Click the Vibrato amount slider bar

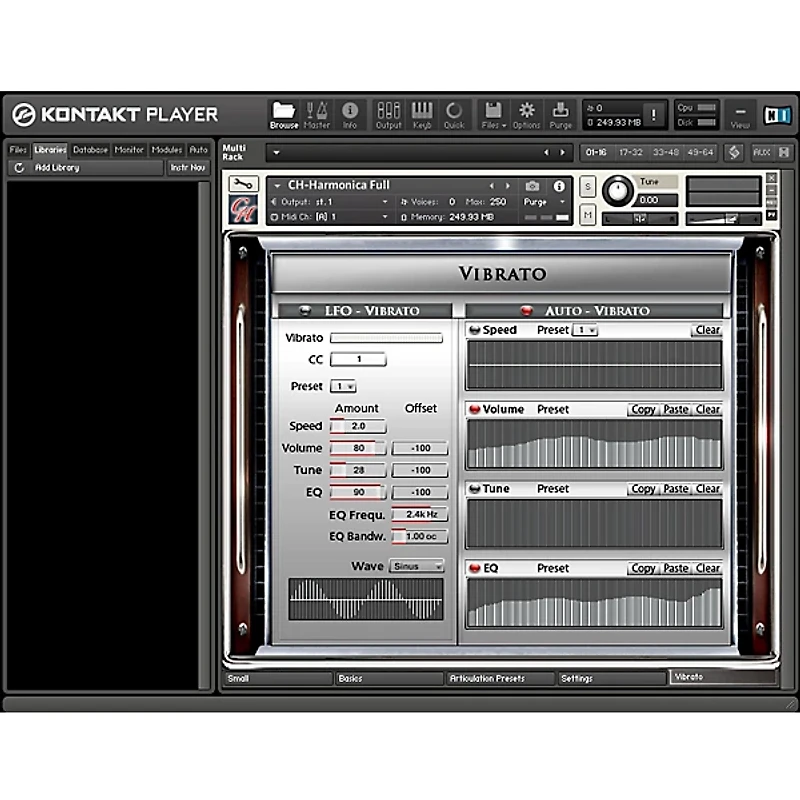coord(386,338)
